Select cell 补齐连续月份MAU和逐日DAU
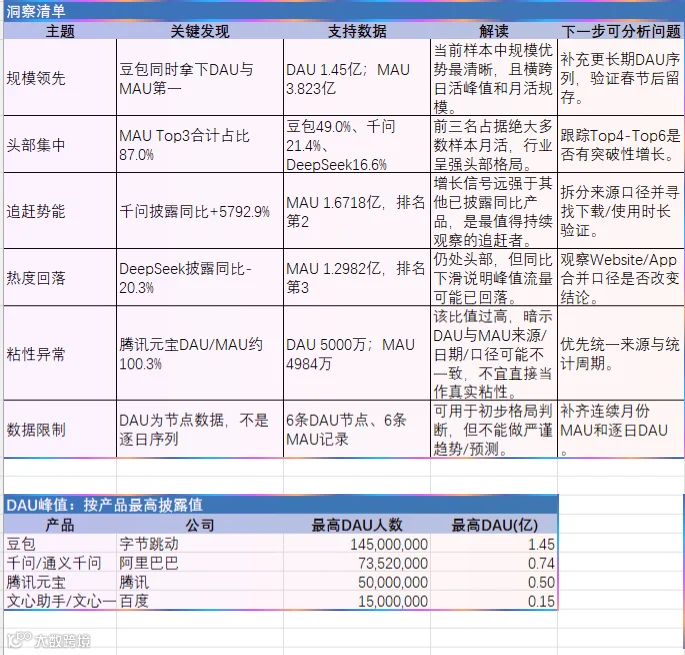This screenshot has width=685, height=655. coord(621,429)
